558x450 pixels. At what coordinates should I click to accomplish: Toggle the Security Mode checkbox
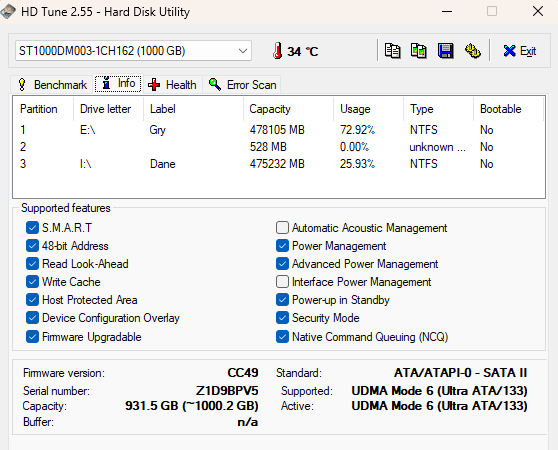pos(282,318)
